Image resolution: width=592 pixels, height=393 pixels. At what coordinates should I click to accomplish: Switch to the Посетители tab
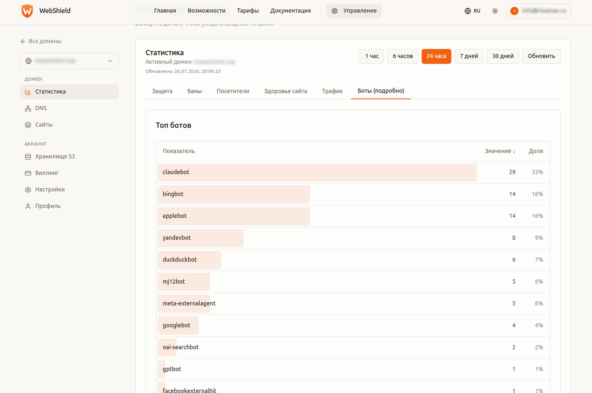[233, 91]
